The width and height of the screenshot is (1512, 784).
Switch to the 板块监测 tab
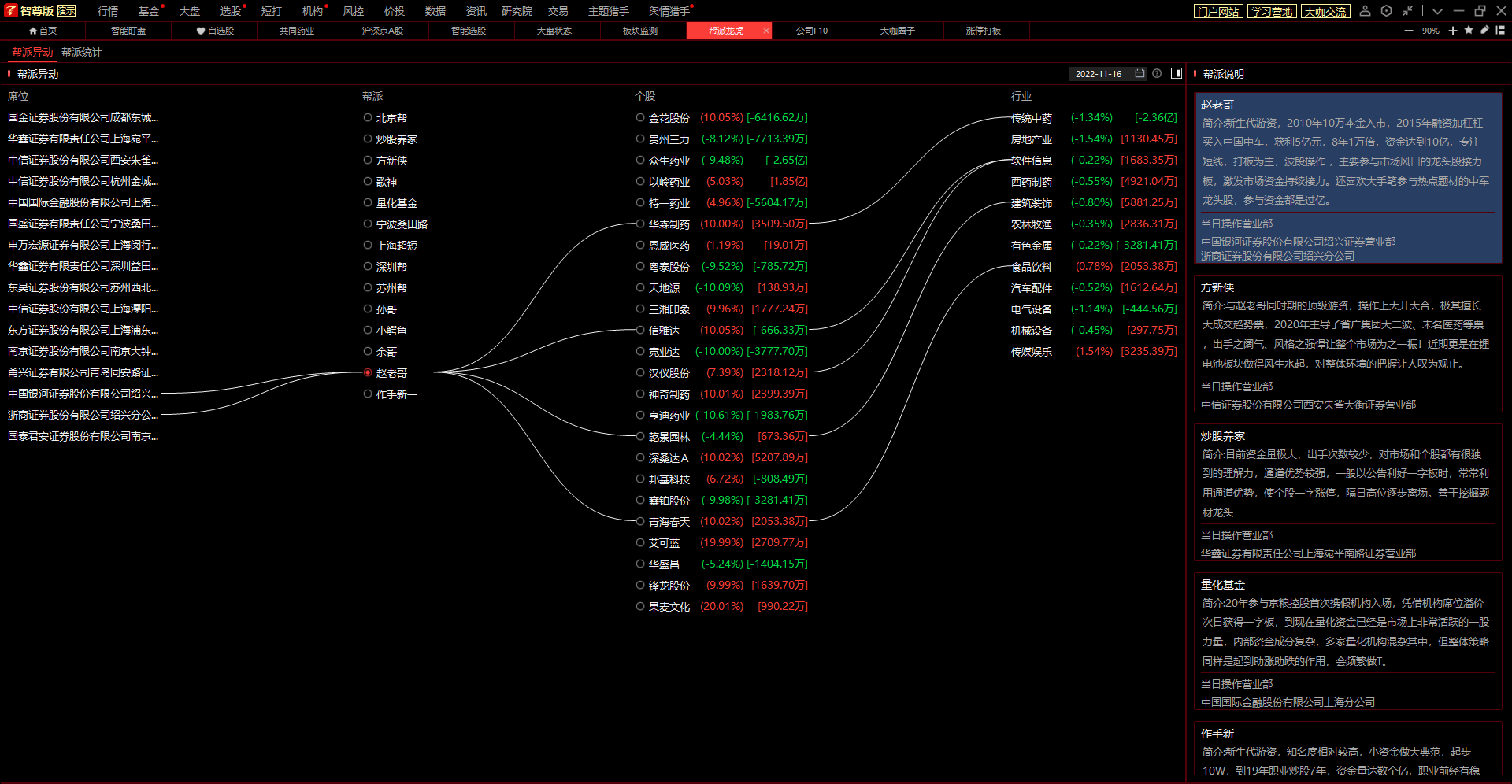coord(640,31)
